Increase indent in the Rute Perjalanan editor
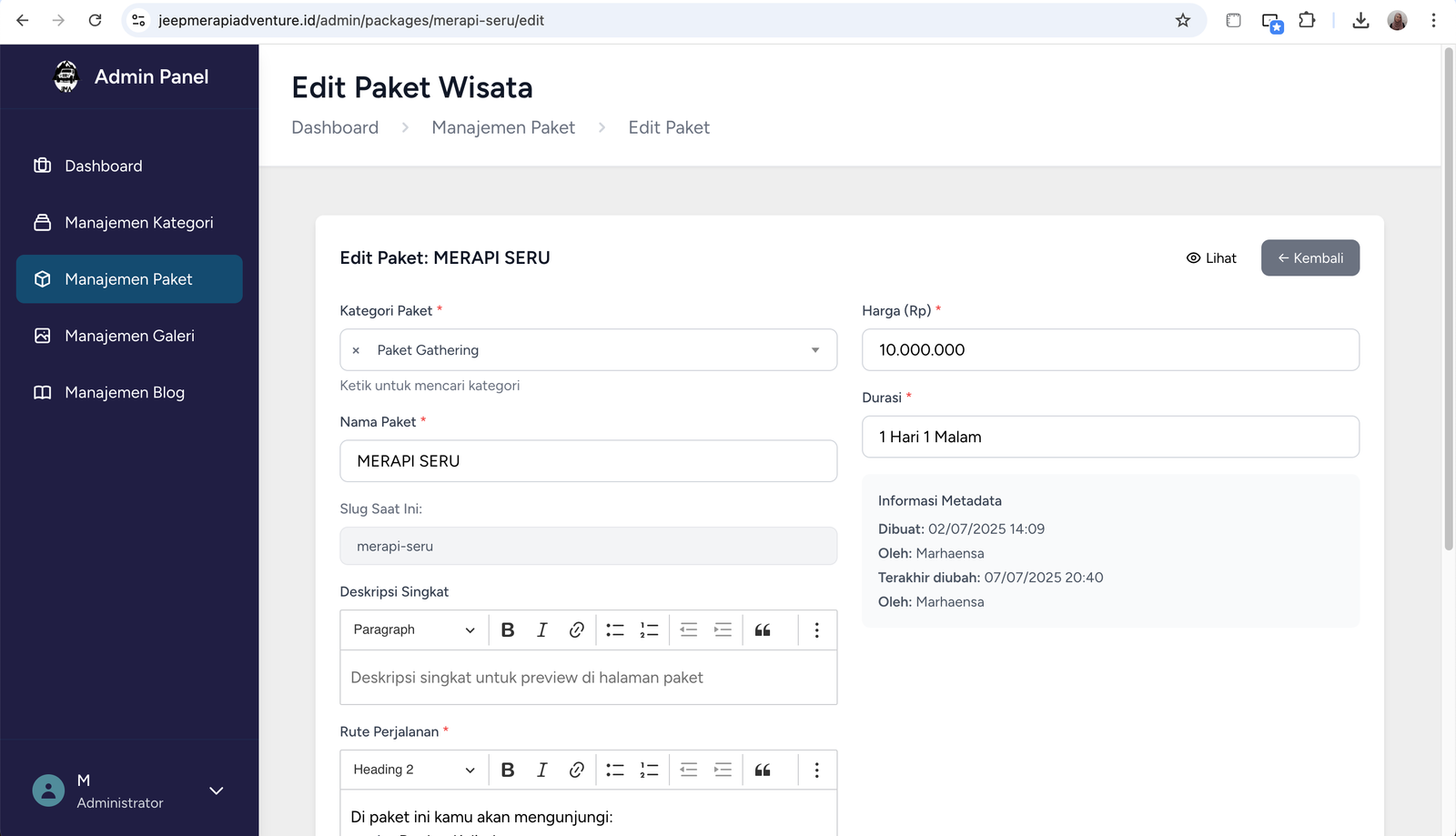 (x=723, y=770)
